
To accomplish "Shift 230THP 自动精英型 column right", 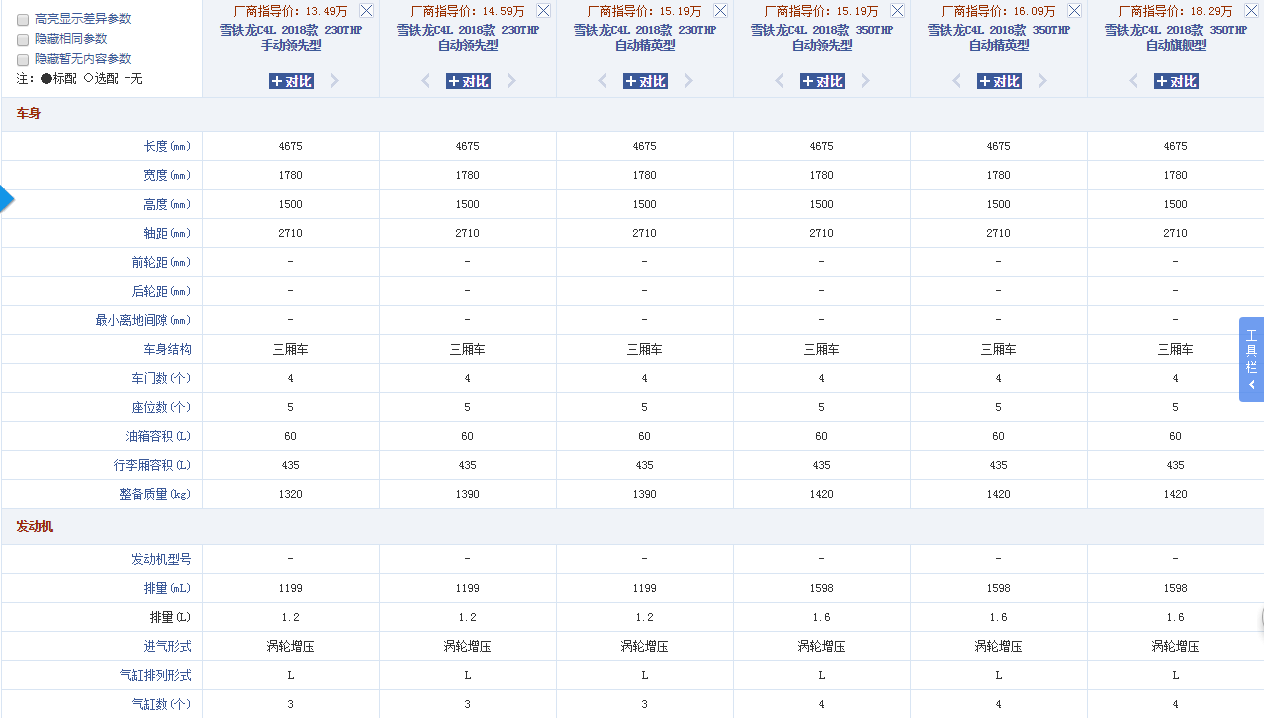I will (688, 81).
